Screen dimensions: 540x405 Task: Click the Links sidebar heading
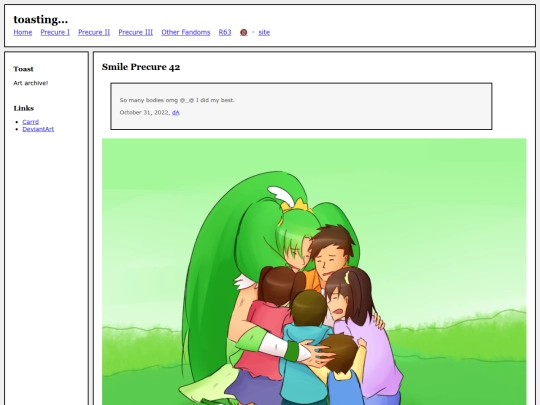tap(24, 108)
